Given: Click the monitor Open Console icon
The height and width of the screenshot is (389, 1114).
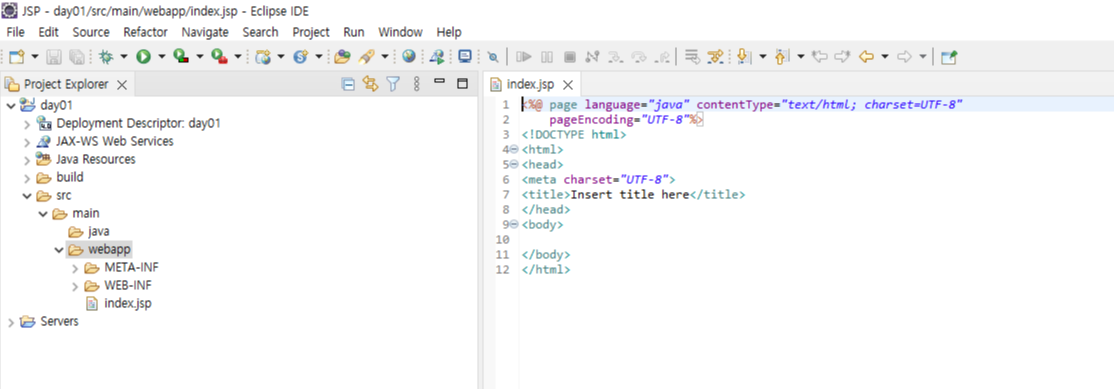Looking at the screenshot, I should pos(465,57).
